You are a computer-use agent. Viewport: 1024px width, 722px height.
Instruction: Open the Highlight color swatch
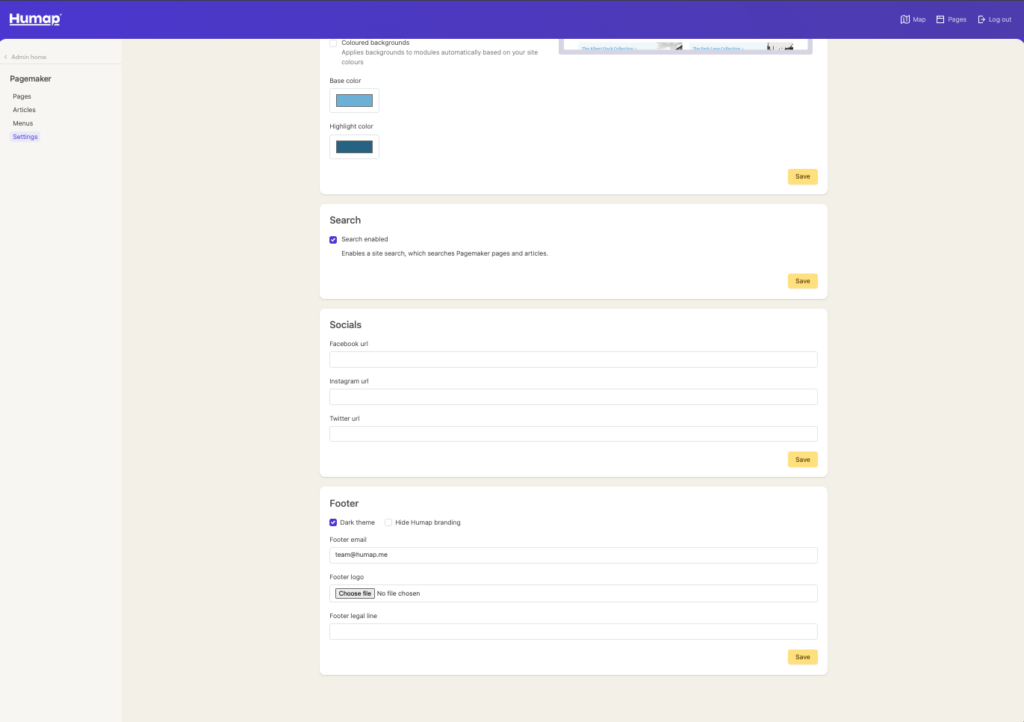(354, 147)
